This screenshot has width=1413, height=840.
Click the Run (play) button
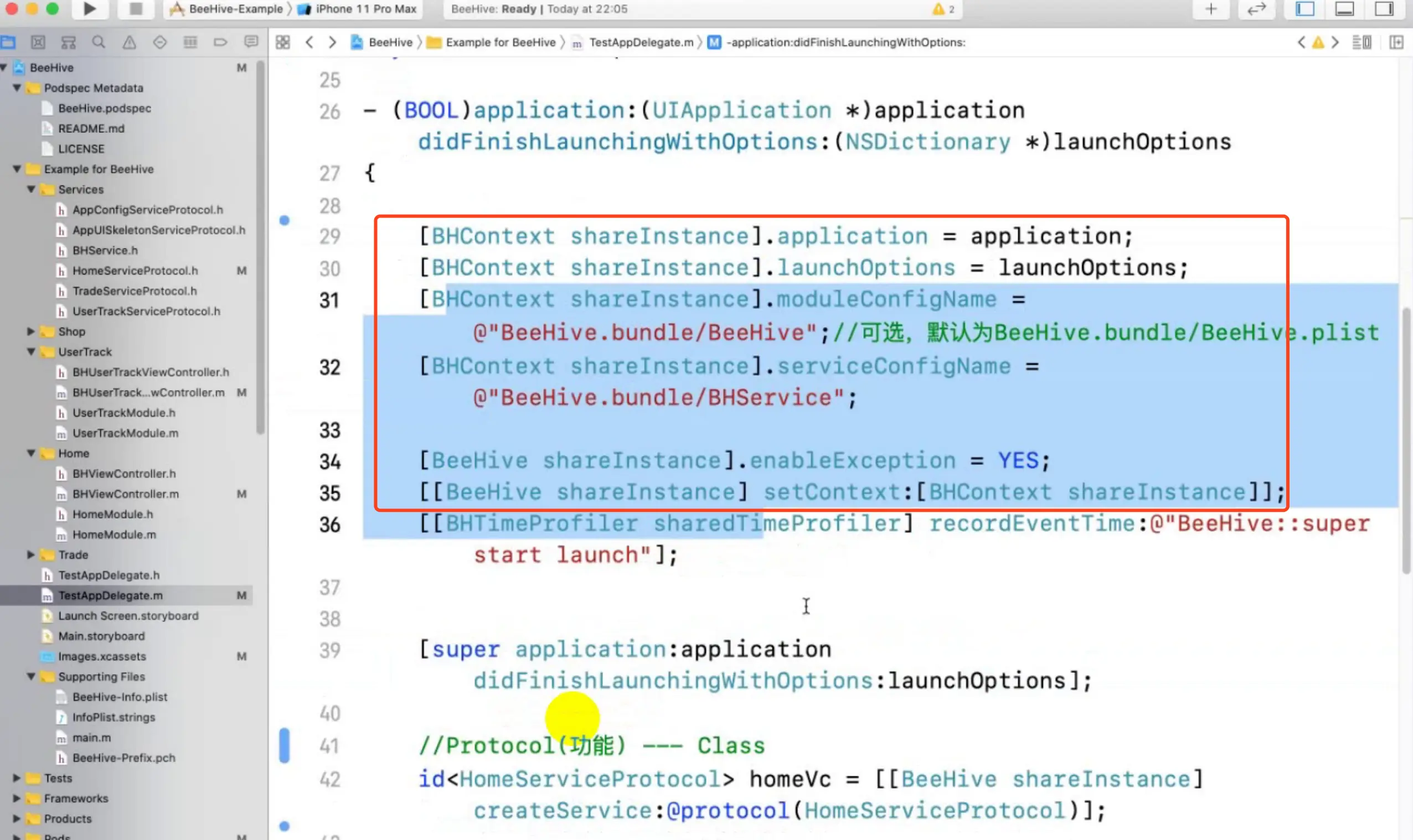(90, 8)
